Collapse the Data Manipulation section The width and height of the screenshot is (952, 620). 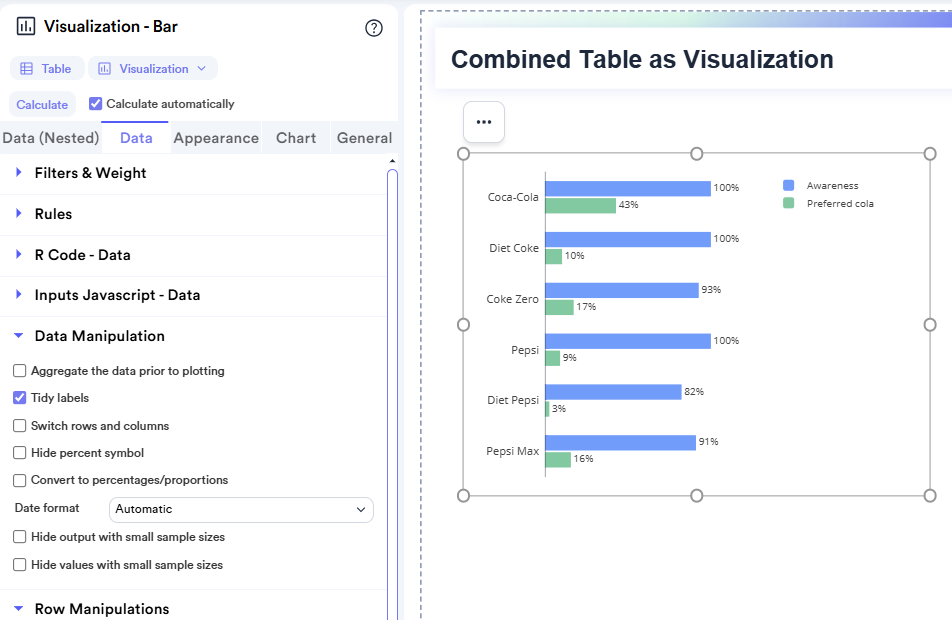click(99, 336)
